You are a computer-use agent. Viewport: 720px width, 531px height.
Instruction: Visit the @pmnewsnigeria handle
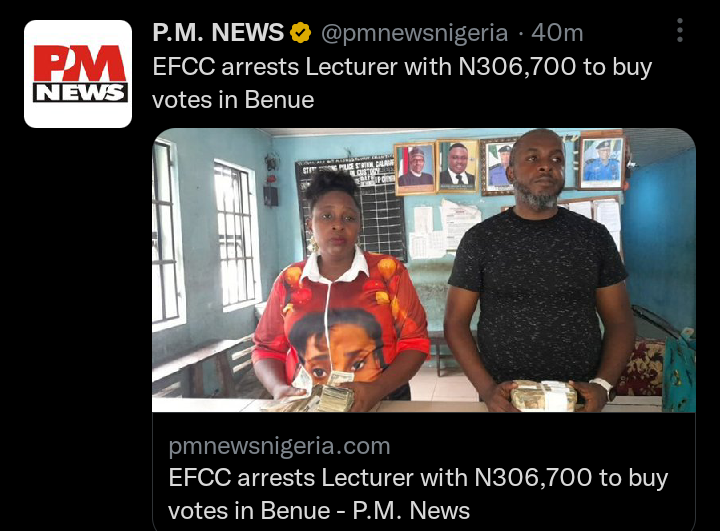coord(414,33)
